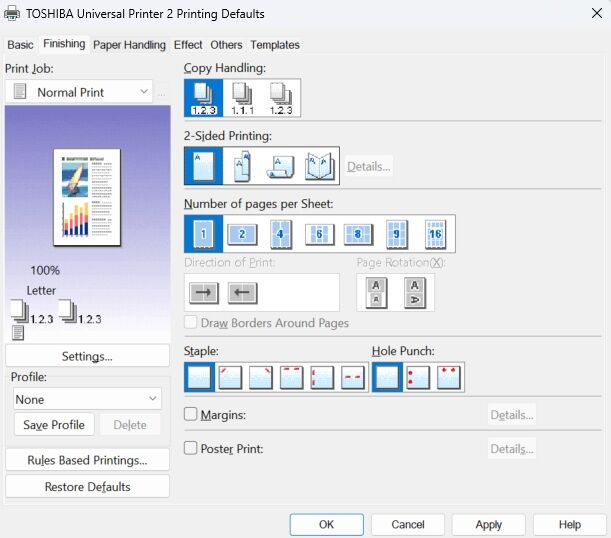Go to the Templates tab
Viewport: 611px width, 538px height.
(275, 45)
